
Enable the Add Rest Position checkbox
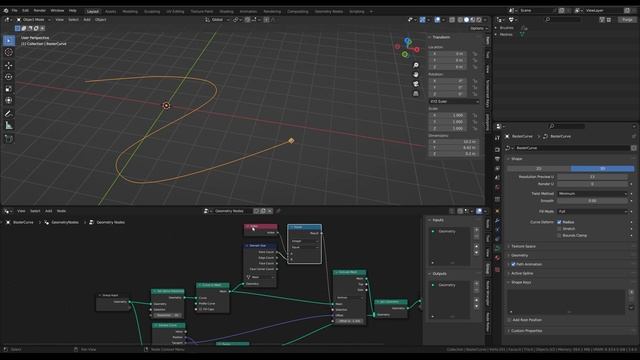(509, 320)
